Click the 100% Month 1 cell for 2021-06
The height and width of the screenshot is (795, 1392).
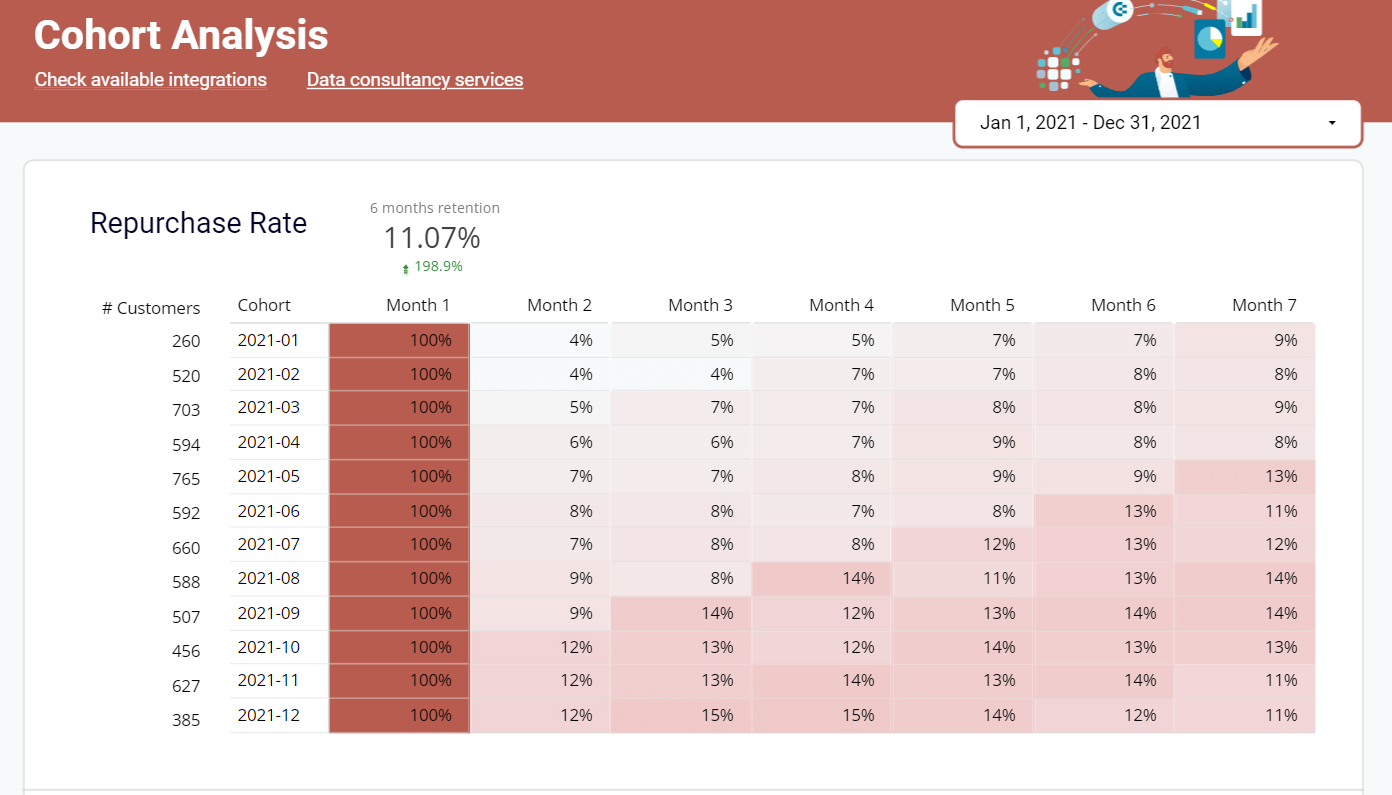coord(400,511)
